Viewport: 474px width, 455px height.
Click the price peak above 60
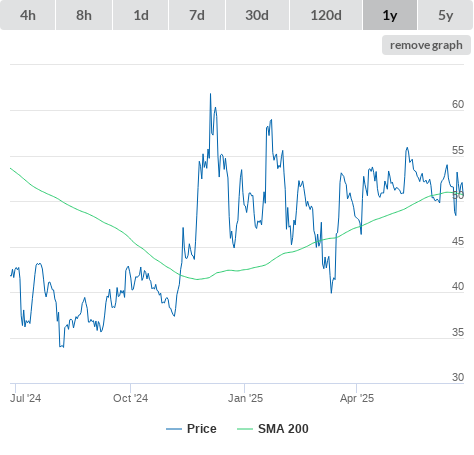(x=210, y=94)
